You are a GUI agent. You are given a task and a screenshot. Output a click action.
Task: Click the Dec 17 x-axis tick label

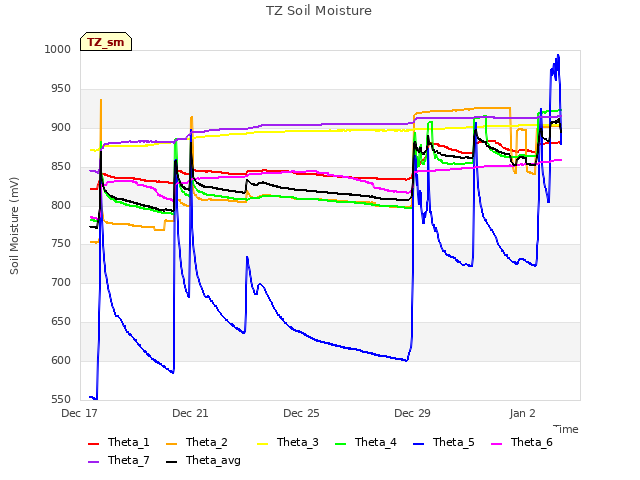click(x=79, y=413)
